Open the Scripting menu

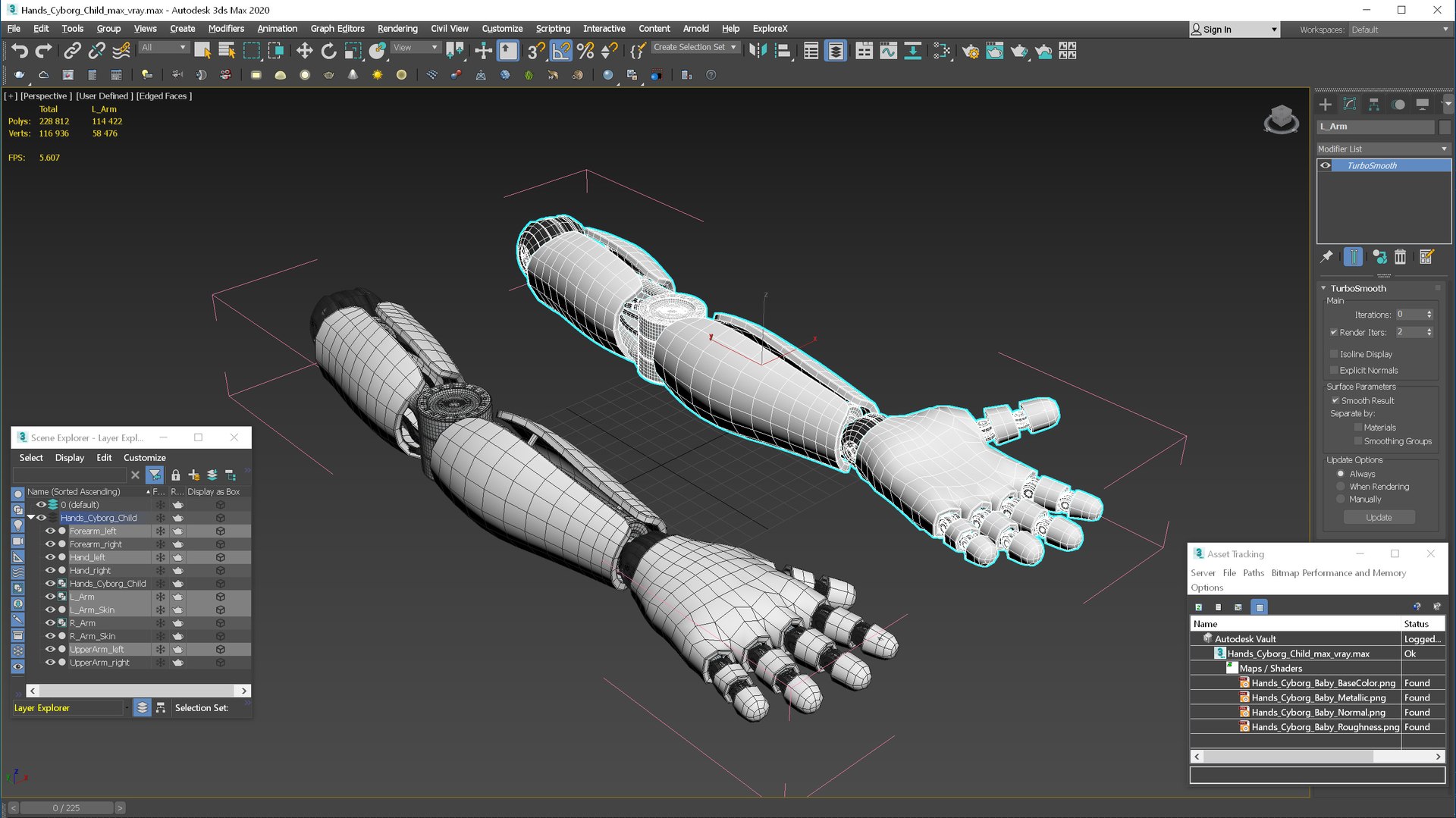click(553, 28)
